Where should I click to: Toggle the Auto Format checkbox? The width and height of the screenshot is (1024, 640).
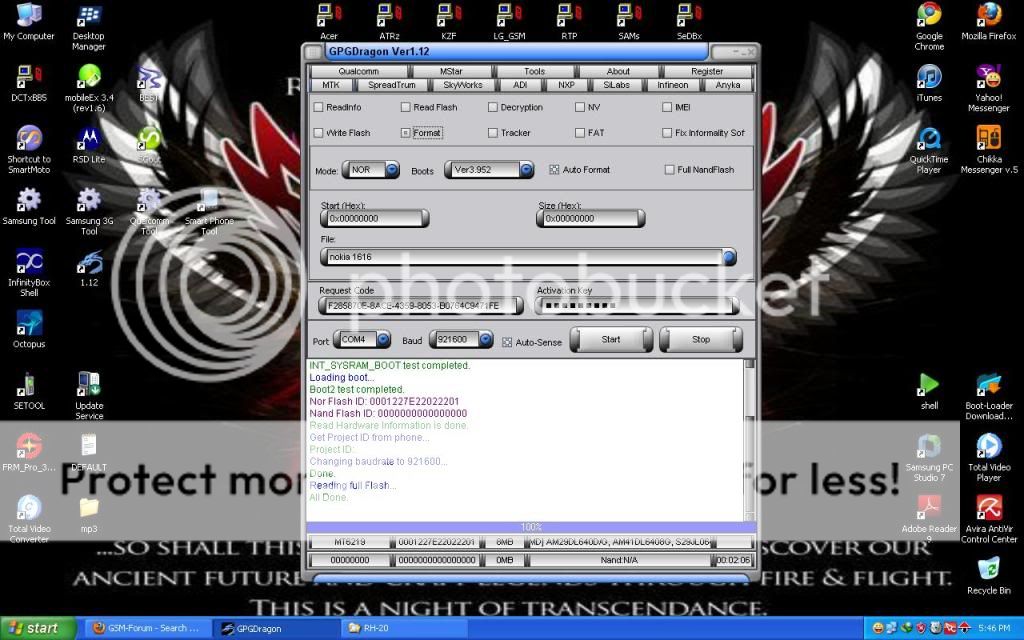coord(555,170)
